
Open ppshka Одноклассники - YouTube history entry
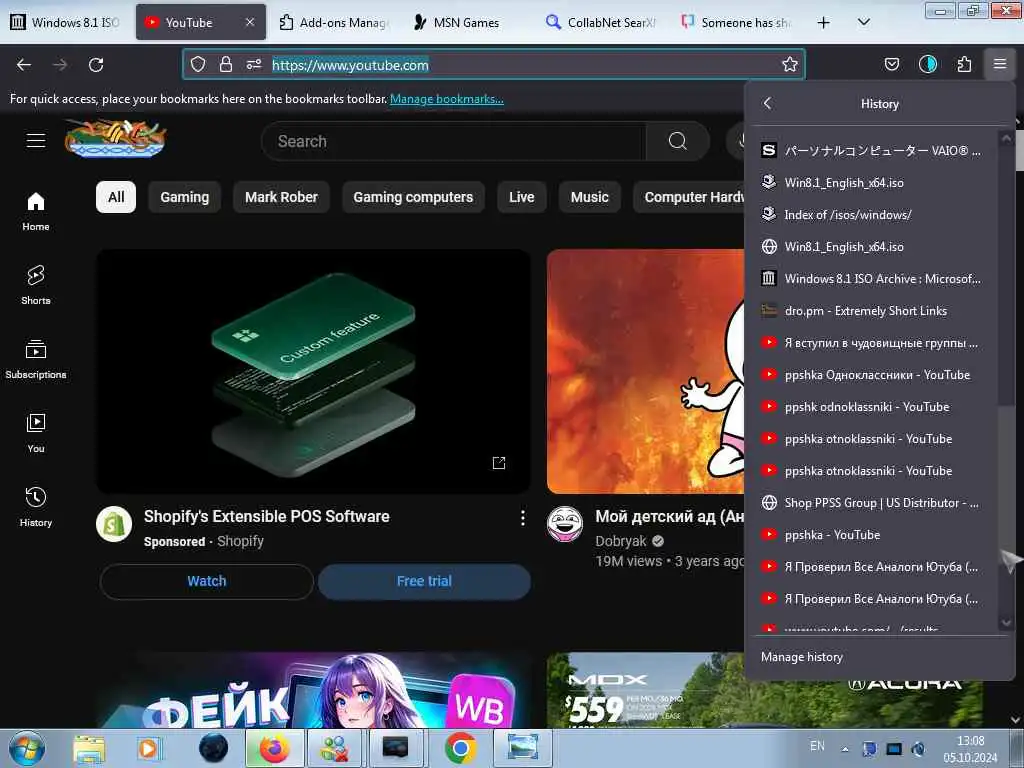point(873,374)
